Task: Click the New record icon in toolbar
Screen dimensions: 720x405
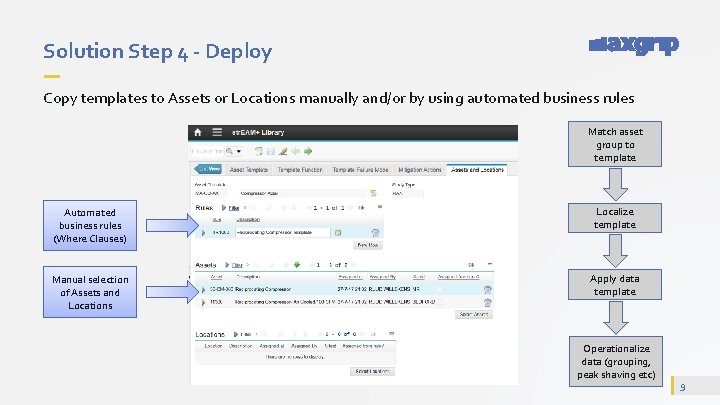Action: coord(259,151)
